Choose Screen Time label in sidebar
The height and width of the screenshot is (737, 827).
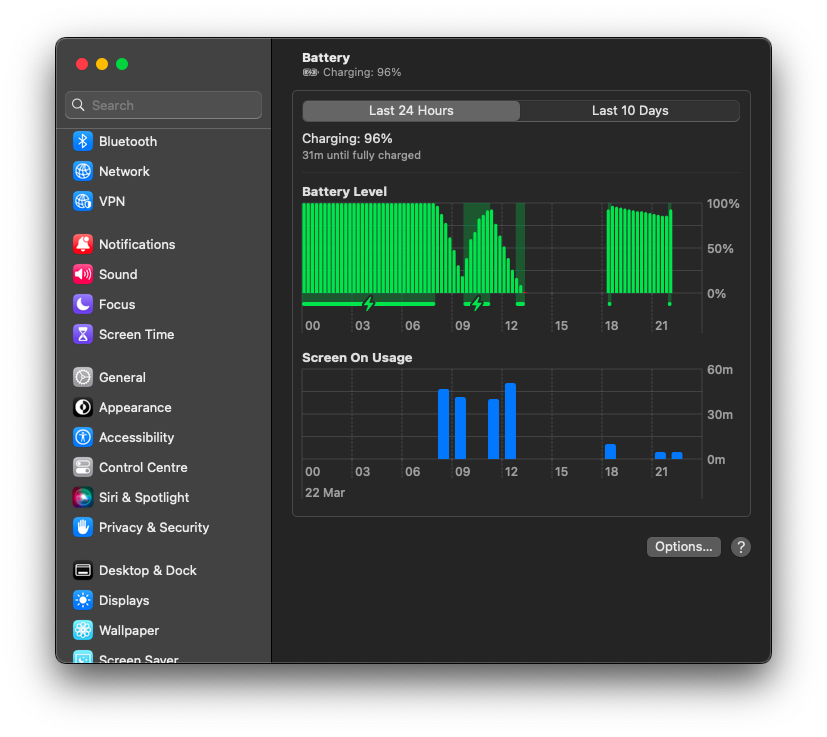(137, 334)
